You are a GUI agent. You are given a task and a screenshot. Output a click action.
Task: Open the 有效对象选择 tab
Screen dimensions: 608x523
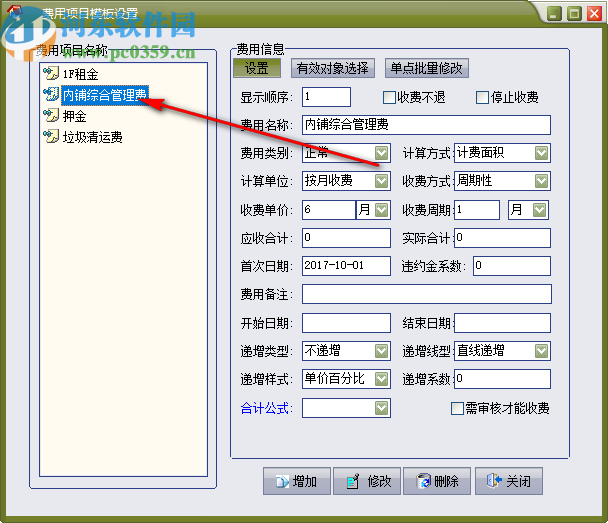[x=333, y=68]
